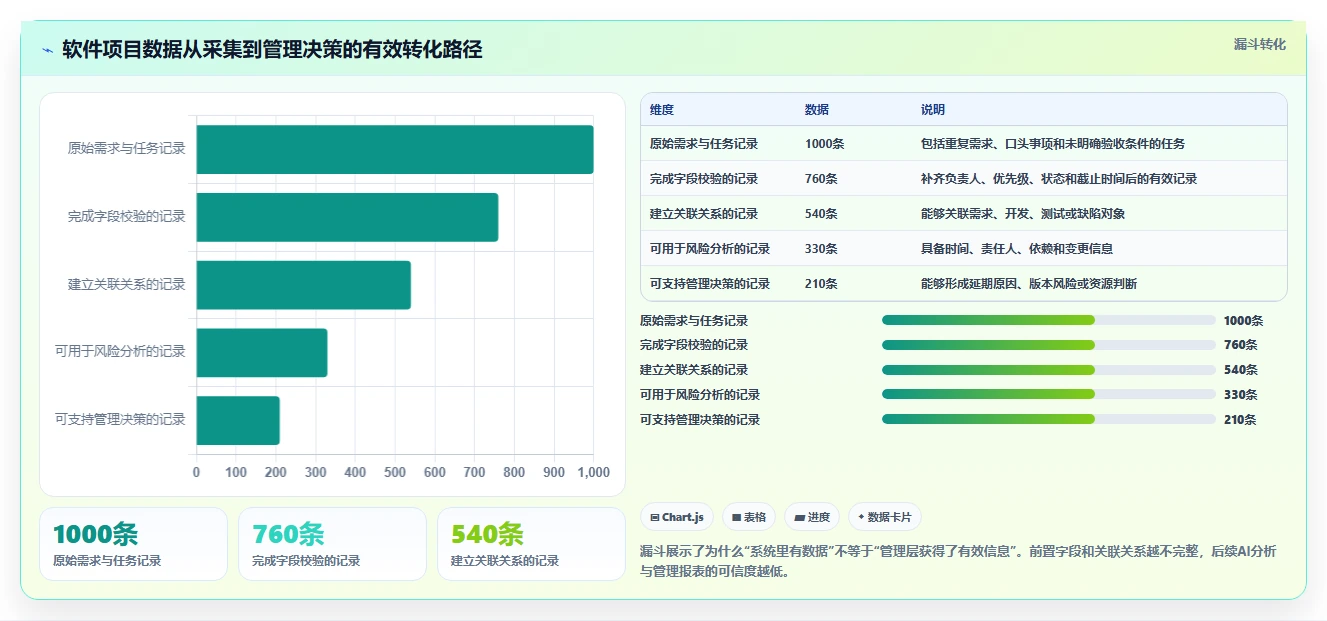Select the 进度 chip
This screenshot has width=1327, height=621.
coord(812,517)
